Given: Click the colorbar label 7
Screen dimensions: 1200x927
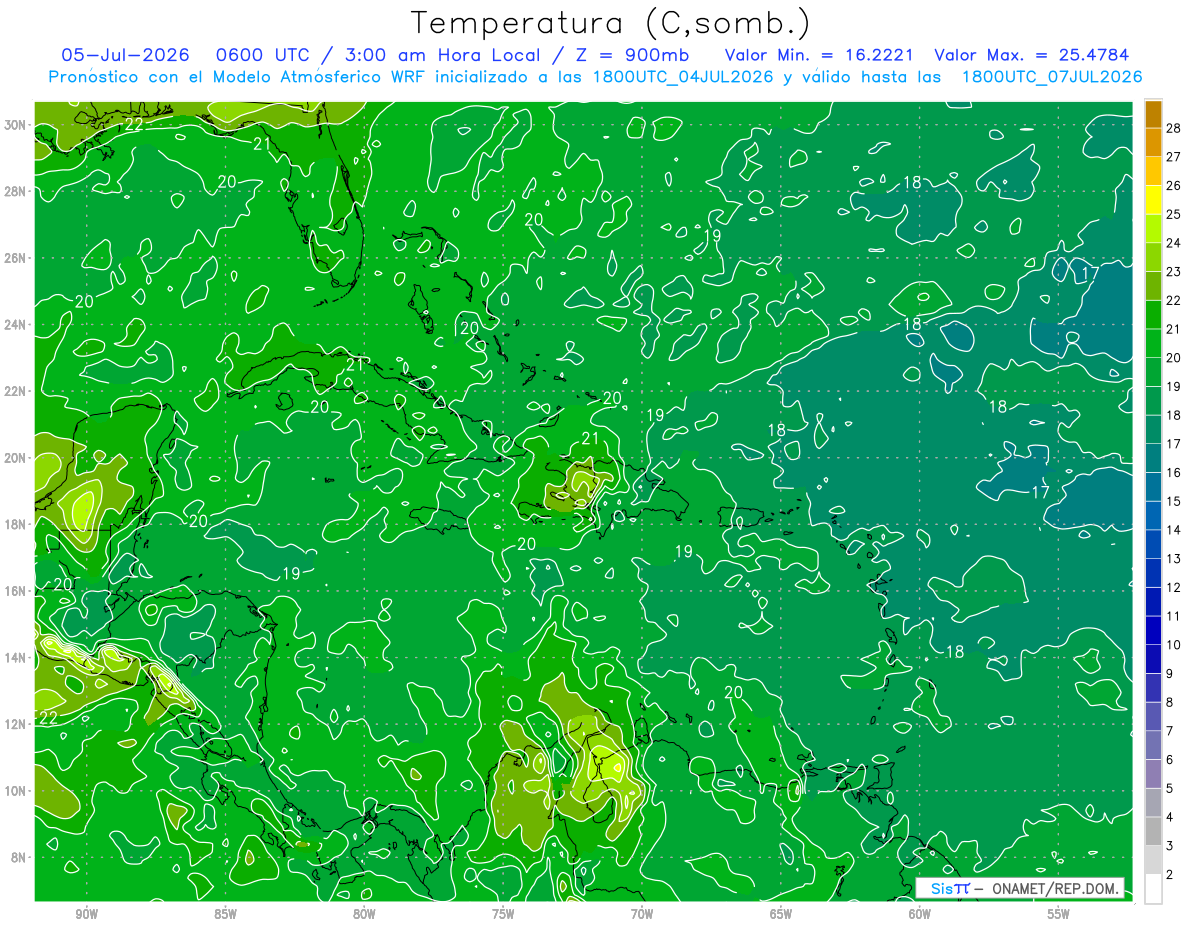Looking at the screenshot, I should point(1170,731).
